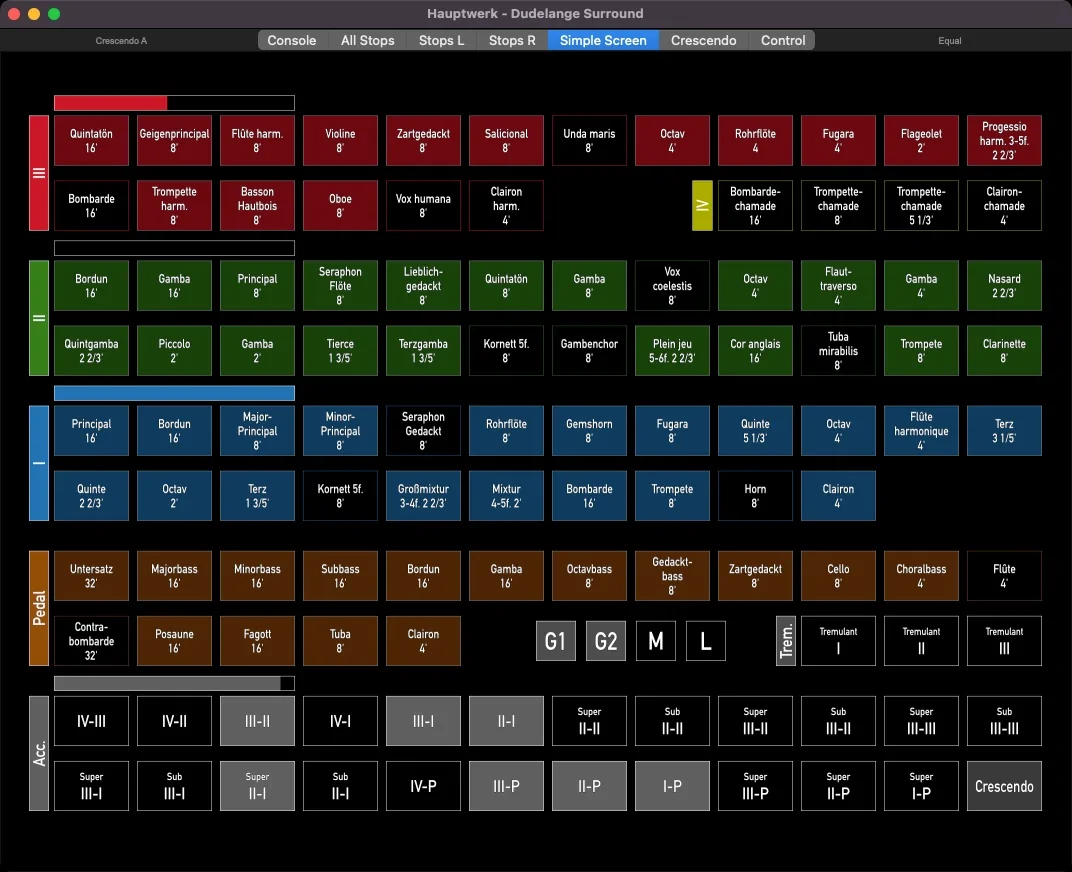Click the grey Acc. coupler level bar
The width and height of the screenshot is (1072, 872).
tap(174, 683)
